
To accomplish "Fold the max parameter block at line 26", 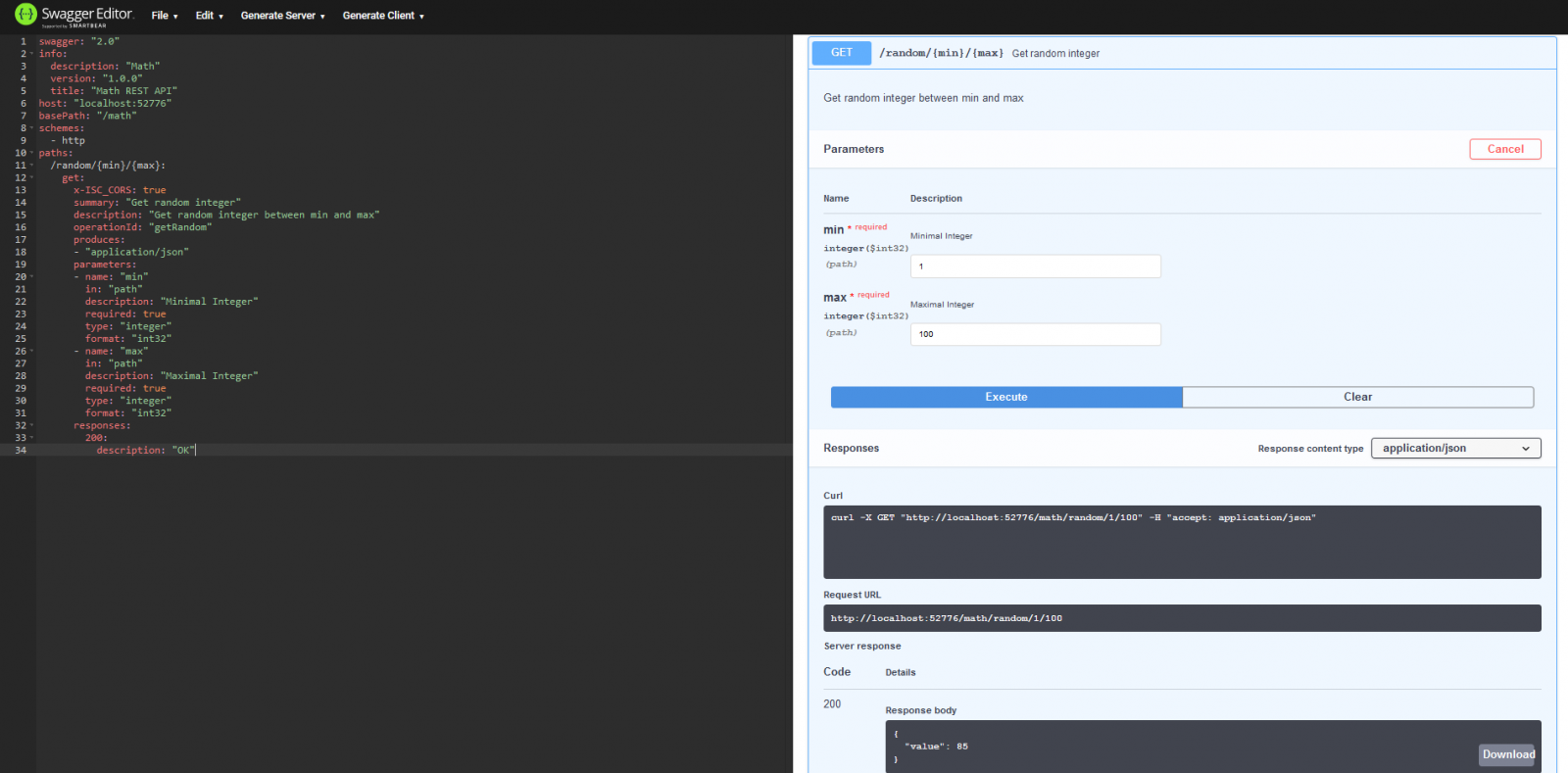I will 31,352.
